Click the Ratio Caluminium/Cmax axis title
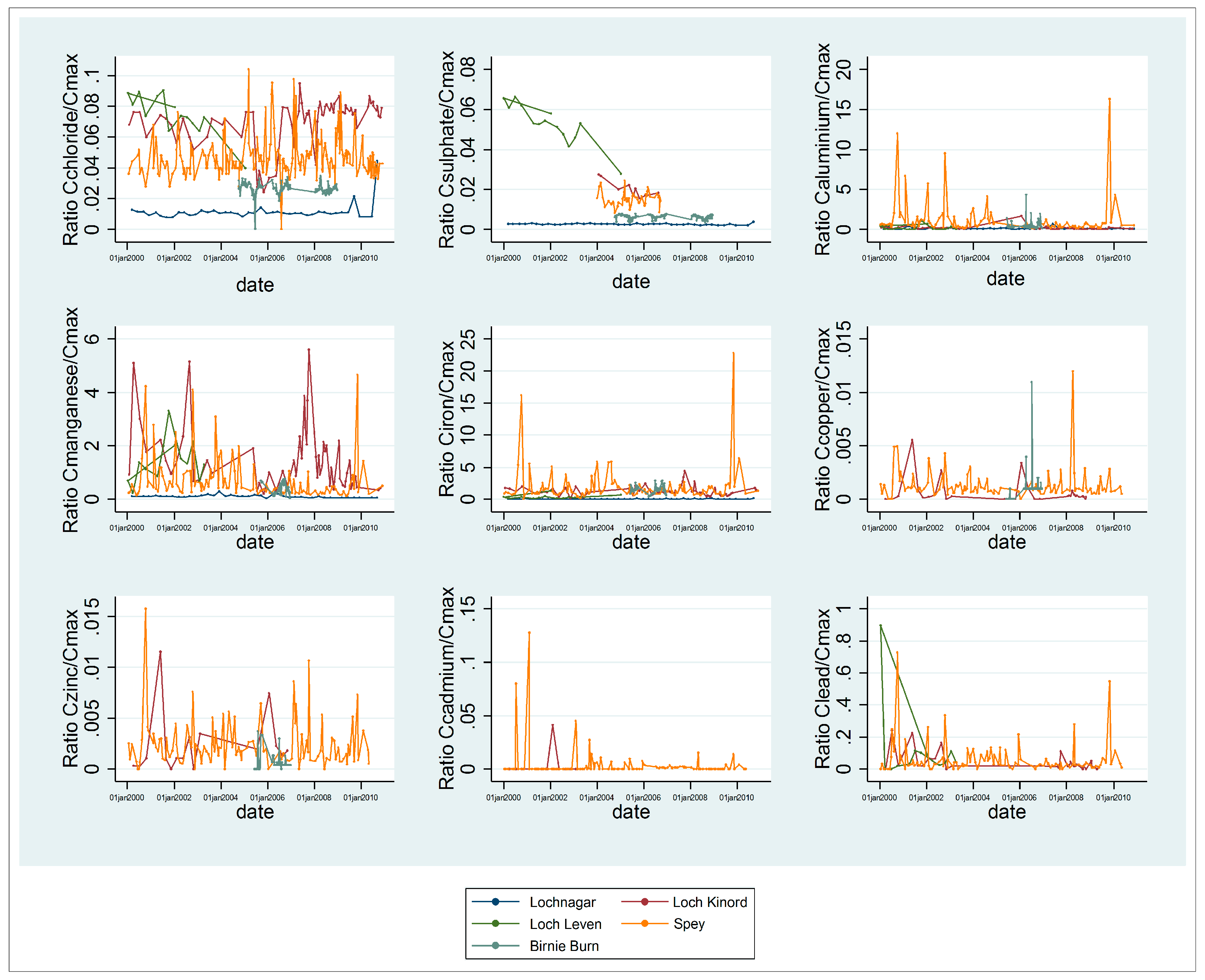The height and width of the screenshot is (980, 1205). 823,149
